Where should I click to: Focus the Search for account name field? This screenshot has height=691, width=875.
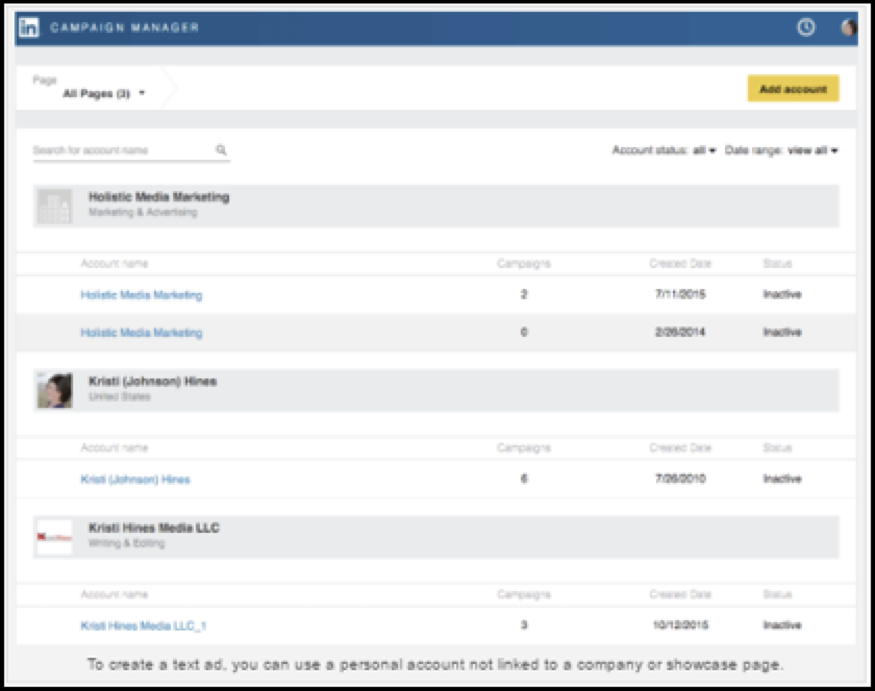tap(131, 150)
